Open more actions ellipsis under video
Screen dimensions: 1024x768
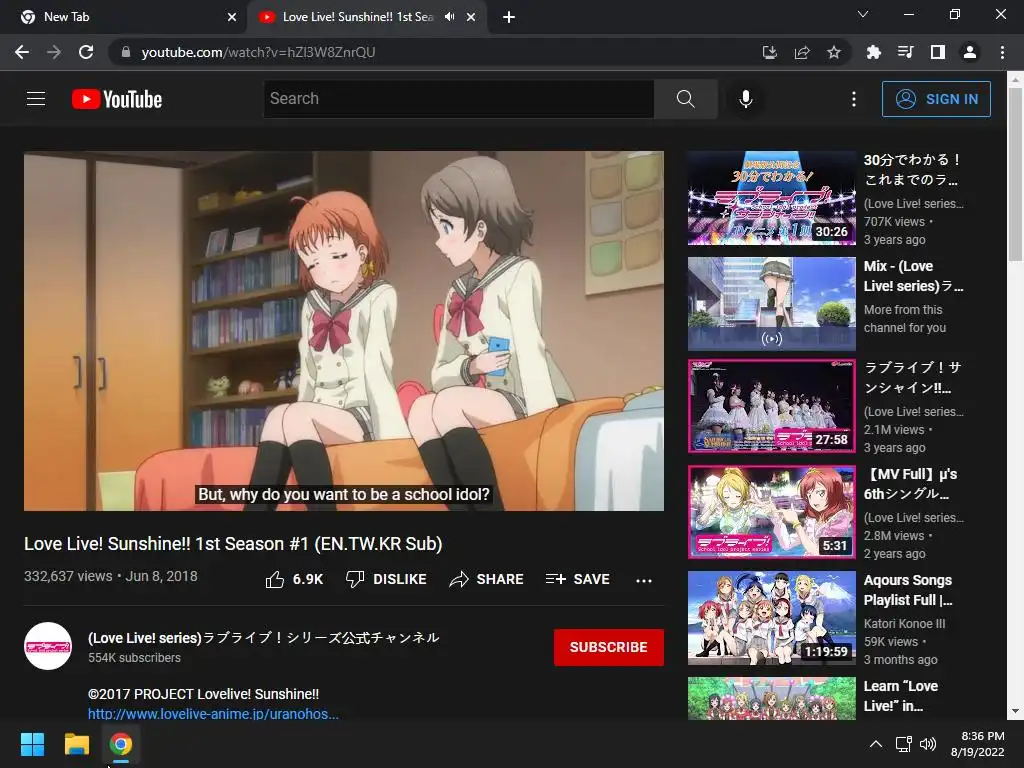pos(644,580)
